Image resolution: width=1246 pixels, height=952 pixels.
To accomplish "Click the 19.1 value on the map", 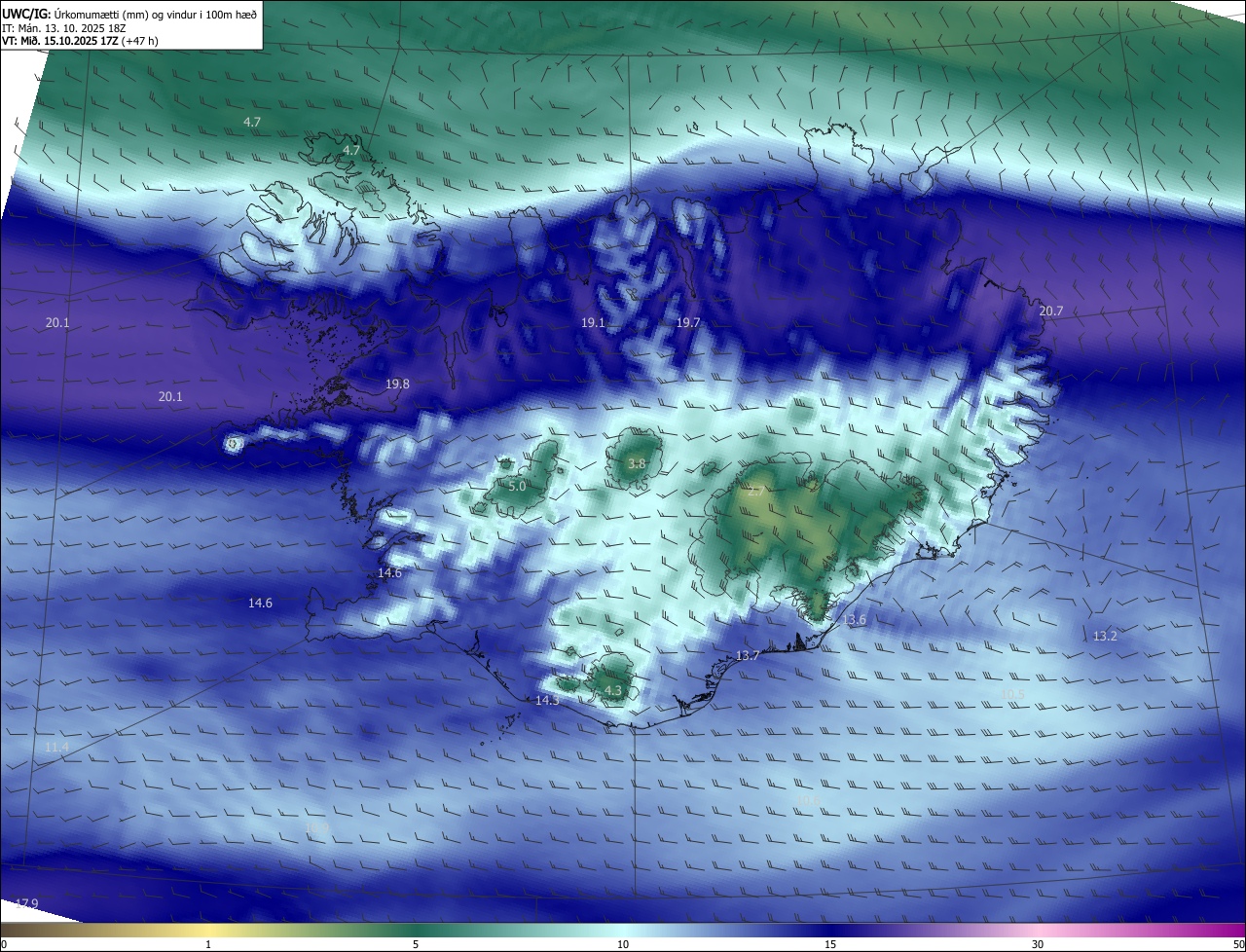I will tap(593, 322).
